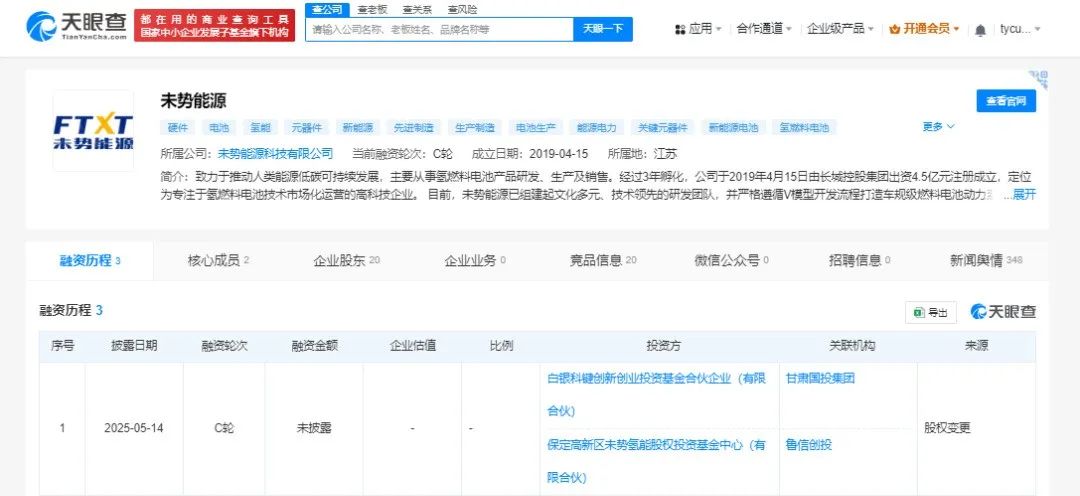This screenshot has width=1080, height=496.
Task: Click the 未披露 amount cell
Action: point(314,428)
